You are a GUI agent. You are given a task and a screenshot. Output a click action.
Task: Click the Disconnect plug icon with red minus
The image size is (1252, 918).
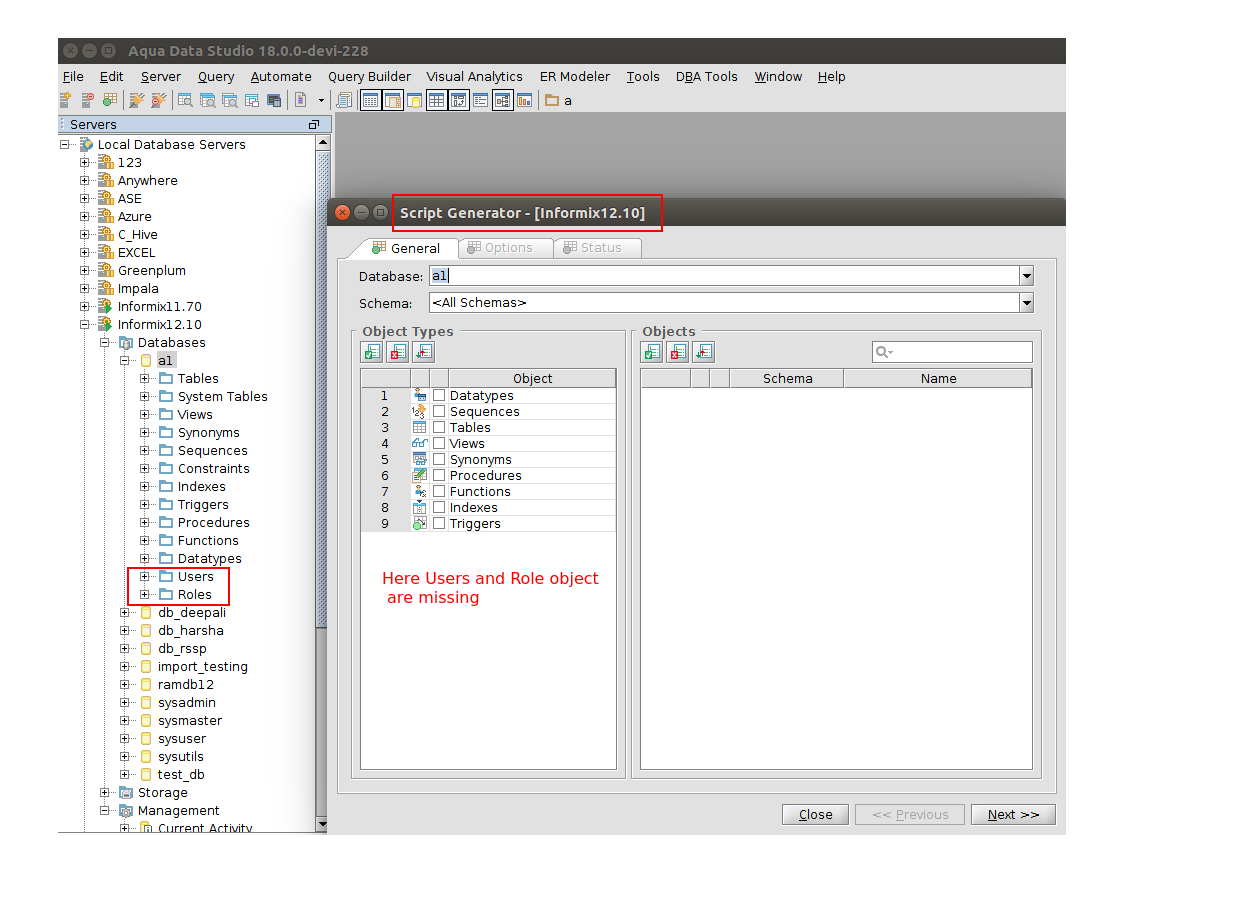(x=159, y=100)
